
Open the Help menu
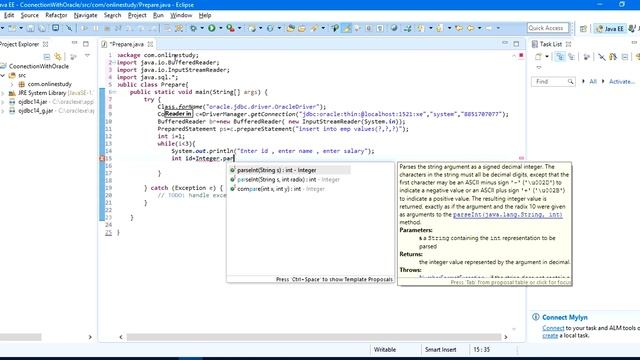tap(205, 15)
